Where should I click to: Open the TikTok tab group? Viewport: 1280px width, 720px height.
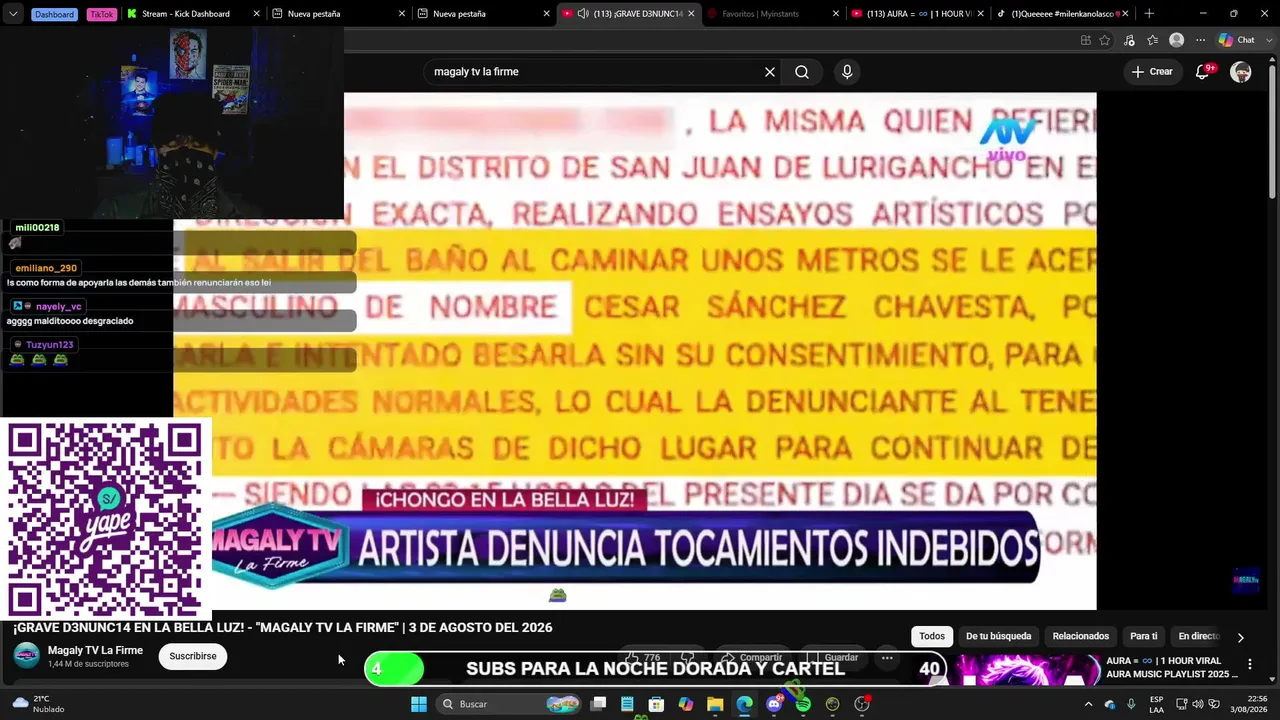(x=101, y=14)
